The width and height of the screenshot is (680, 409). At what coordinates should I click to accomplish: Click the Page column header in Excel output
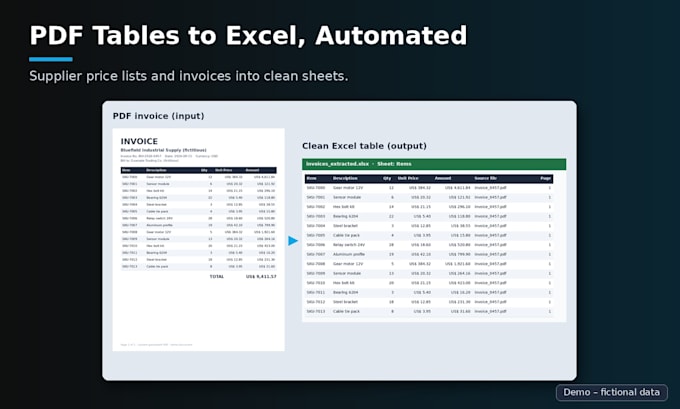click(546, 178)
